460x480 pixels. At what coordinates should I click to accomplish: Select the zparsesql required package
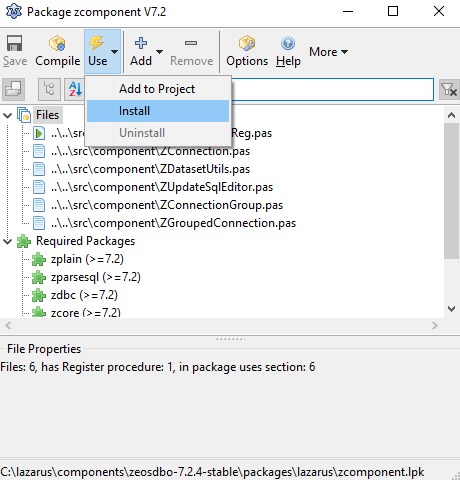pos(96,277)
